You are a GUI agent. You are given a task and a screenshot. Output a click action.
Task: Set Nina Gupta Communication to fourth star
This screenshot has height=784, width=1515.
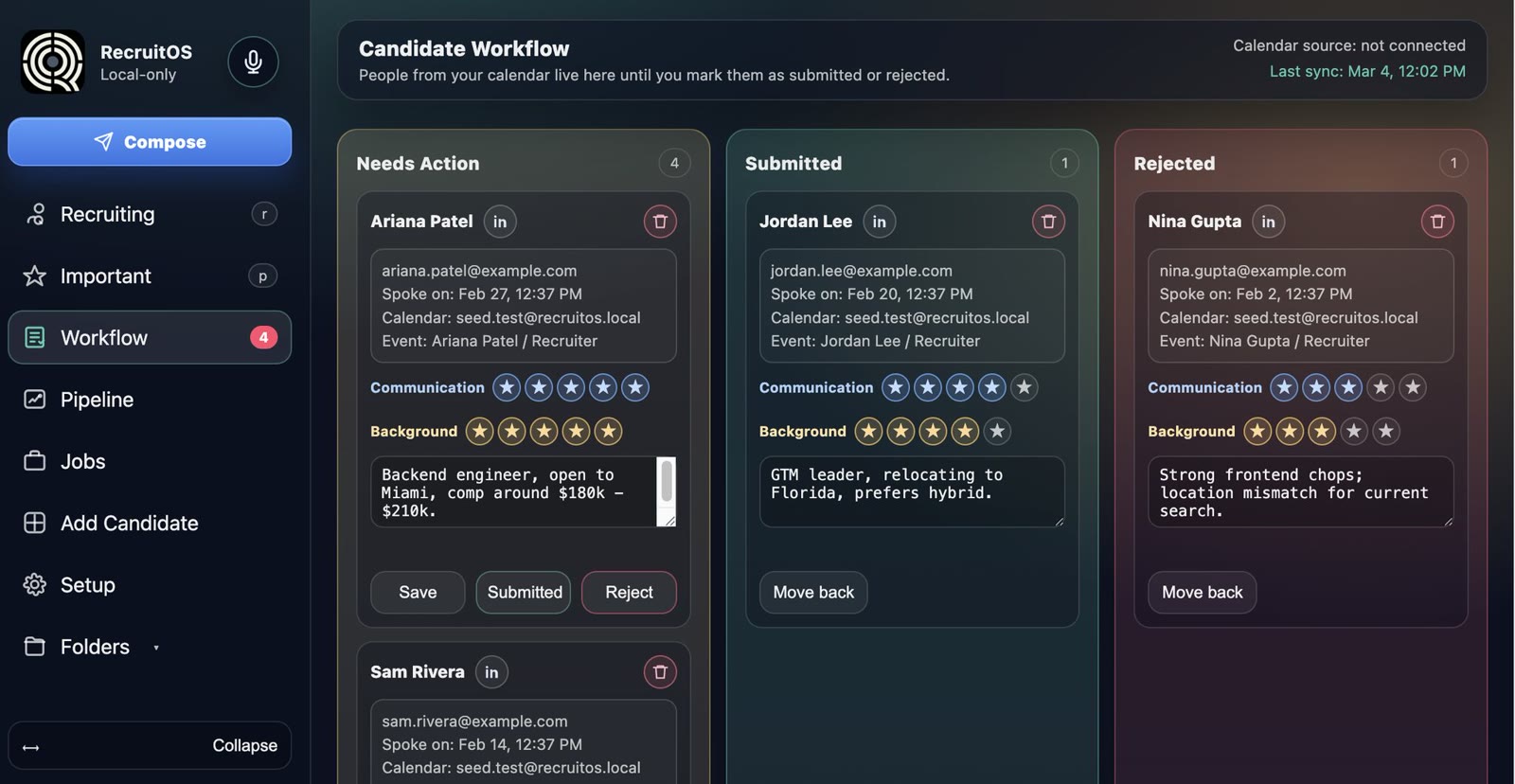point(1381,387)
